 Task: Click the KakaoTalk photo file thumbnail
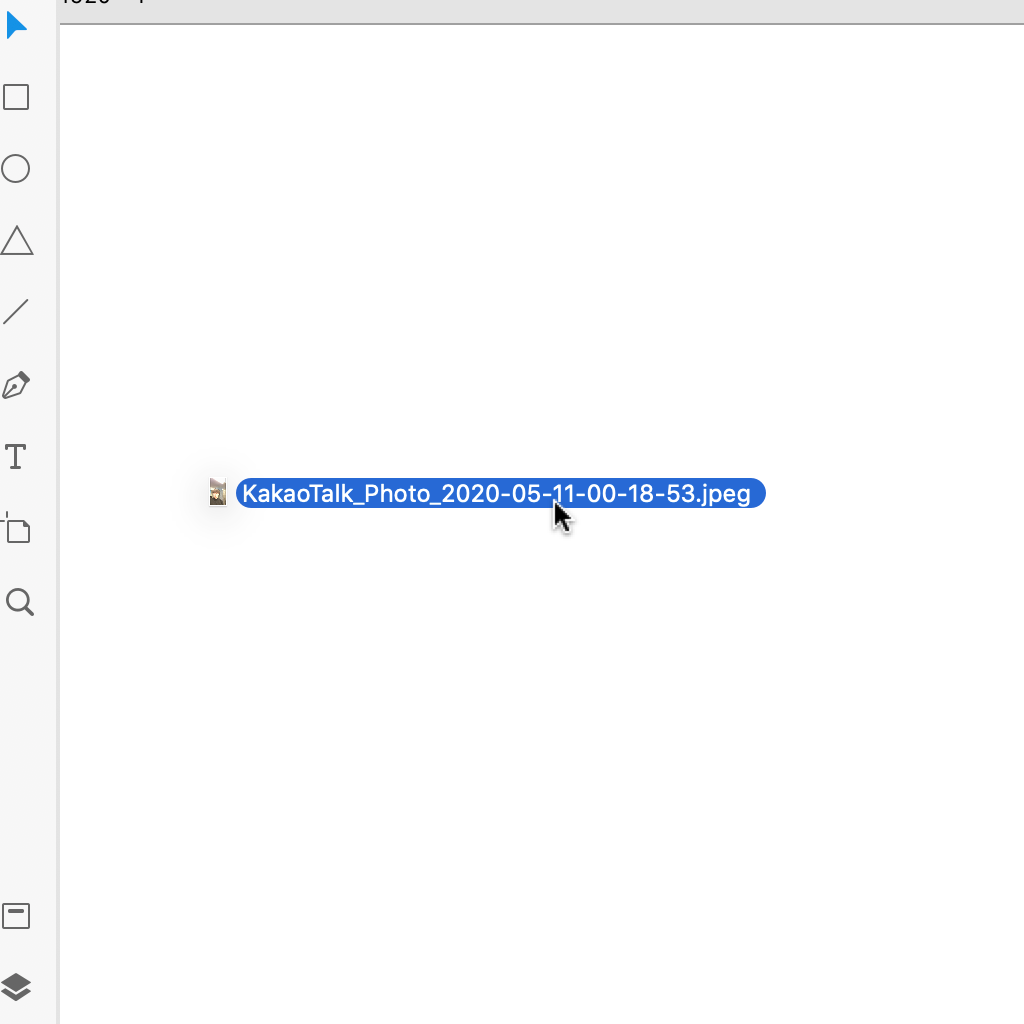tap(218, 492)
